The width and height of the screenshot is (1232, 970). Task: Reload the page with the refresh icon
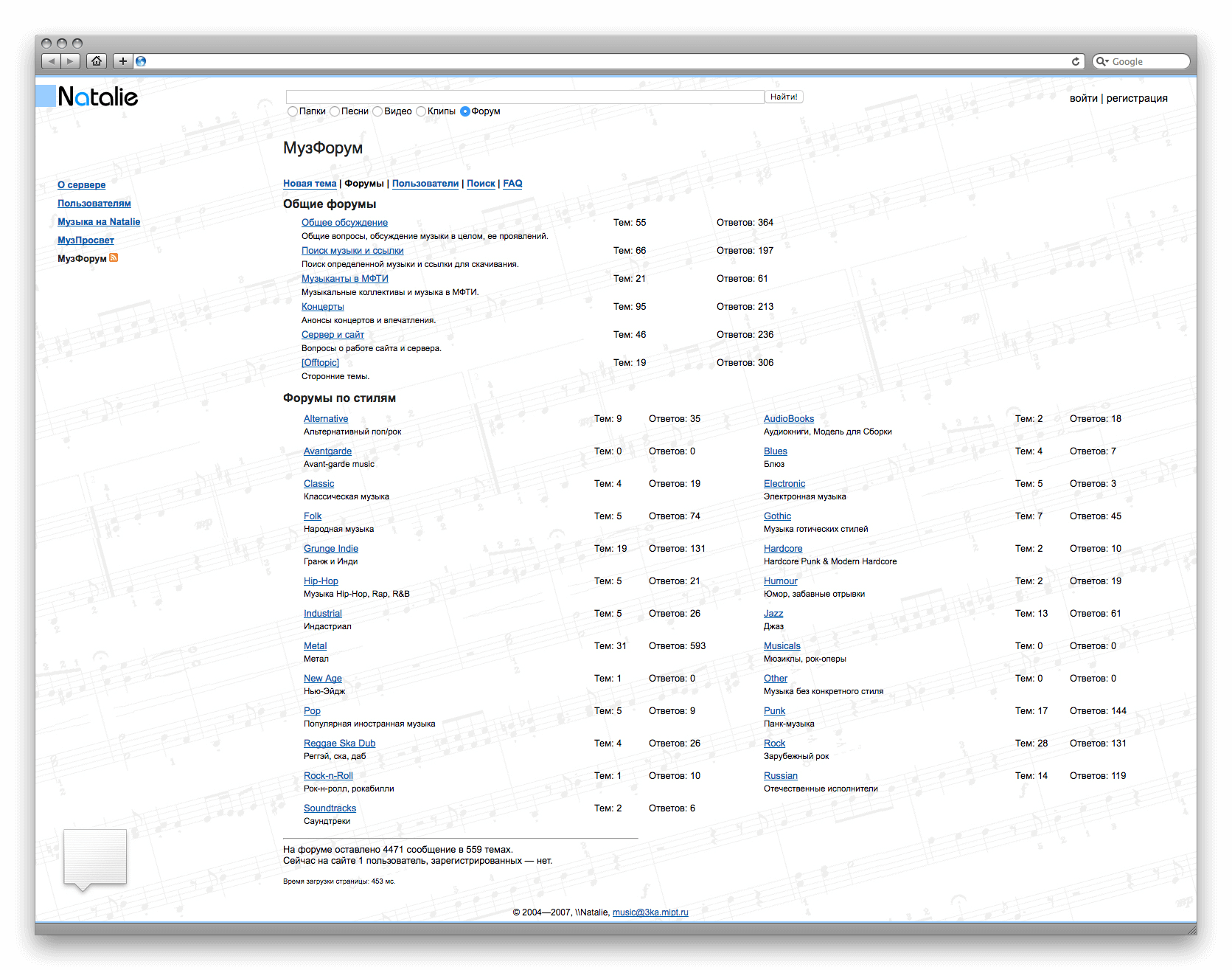1075,61
